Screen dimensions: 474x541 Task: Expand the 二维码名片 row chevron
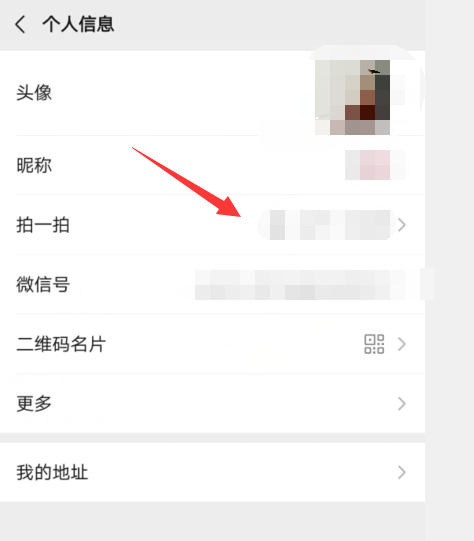click(x=402, y=344)
